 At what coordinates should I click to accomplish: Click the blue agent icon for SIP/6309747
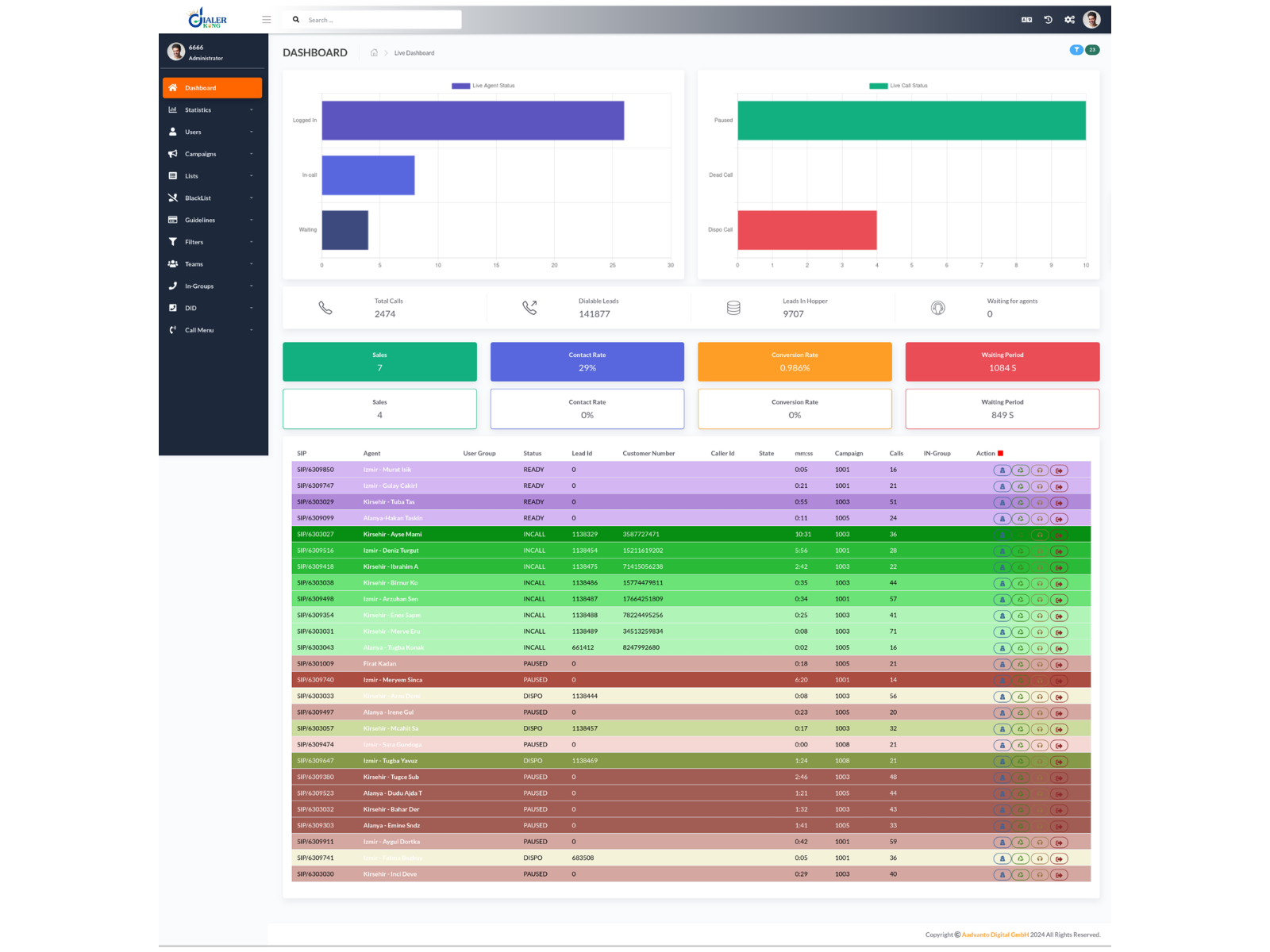(x=1002, y=486)
